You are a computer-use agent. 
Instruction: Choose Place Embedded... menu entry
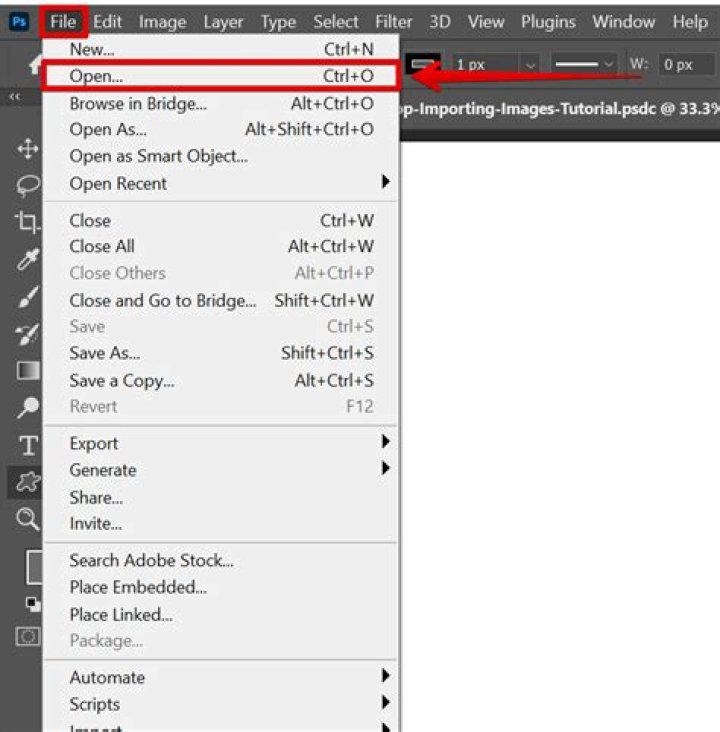pos(138,587)
